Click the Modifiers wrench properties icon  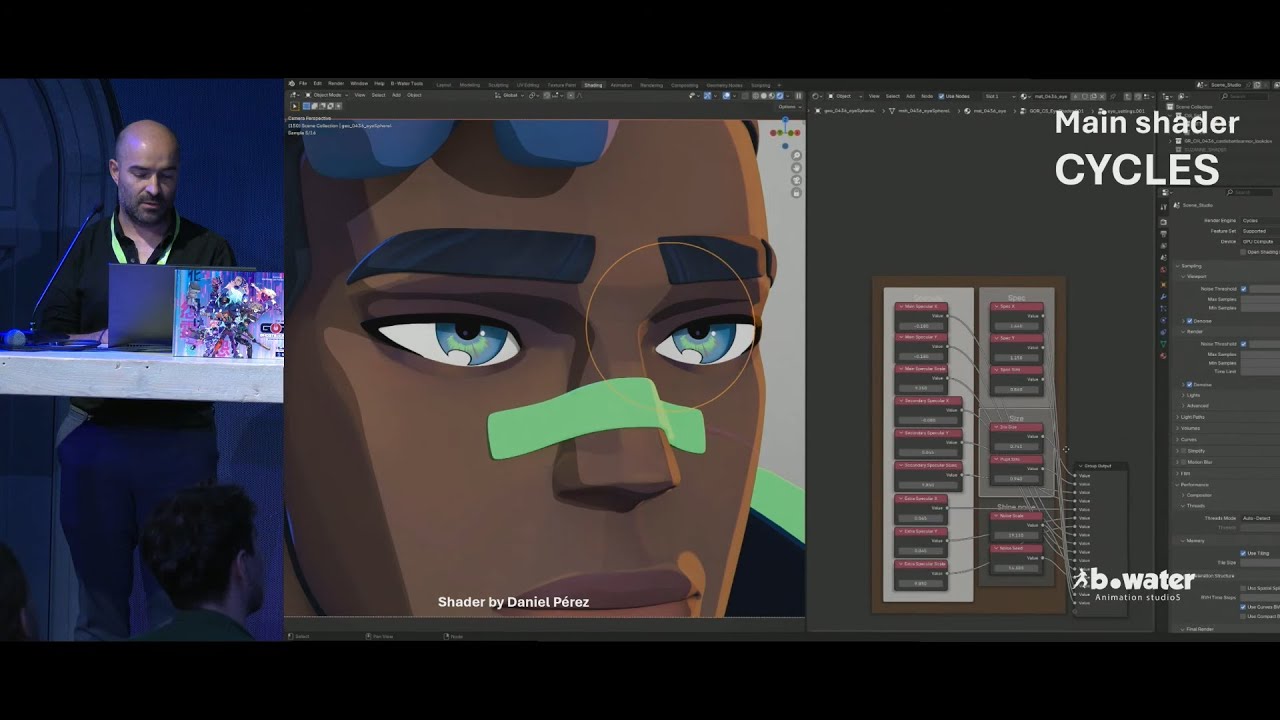1164,297
